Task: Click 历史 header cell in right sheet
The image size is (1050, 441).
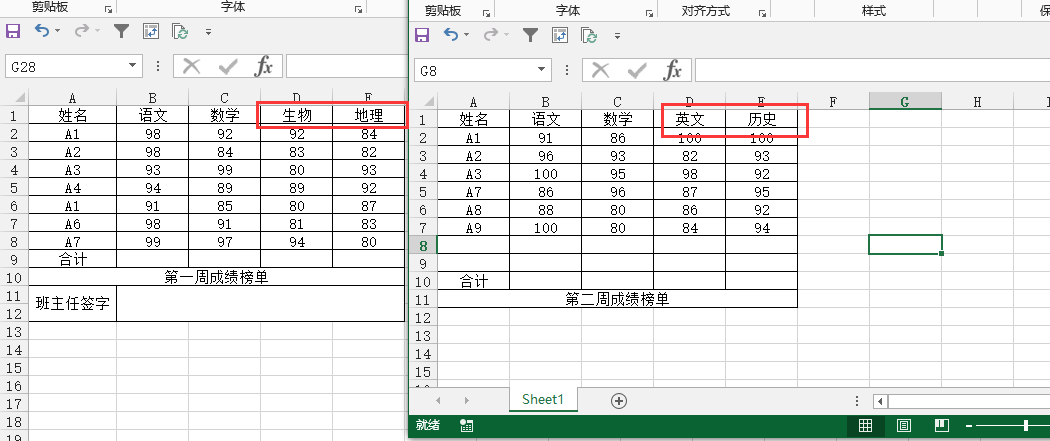Action: tap(761, 120)
